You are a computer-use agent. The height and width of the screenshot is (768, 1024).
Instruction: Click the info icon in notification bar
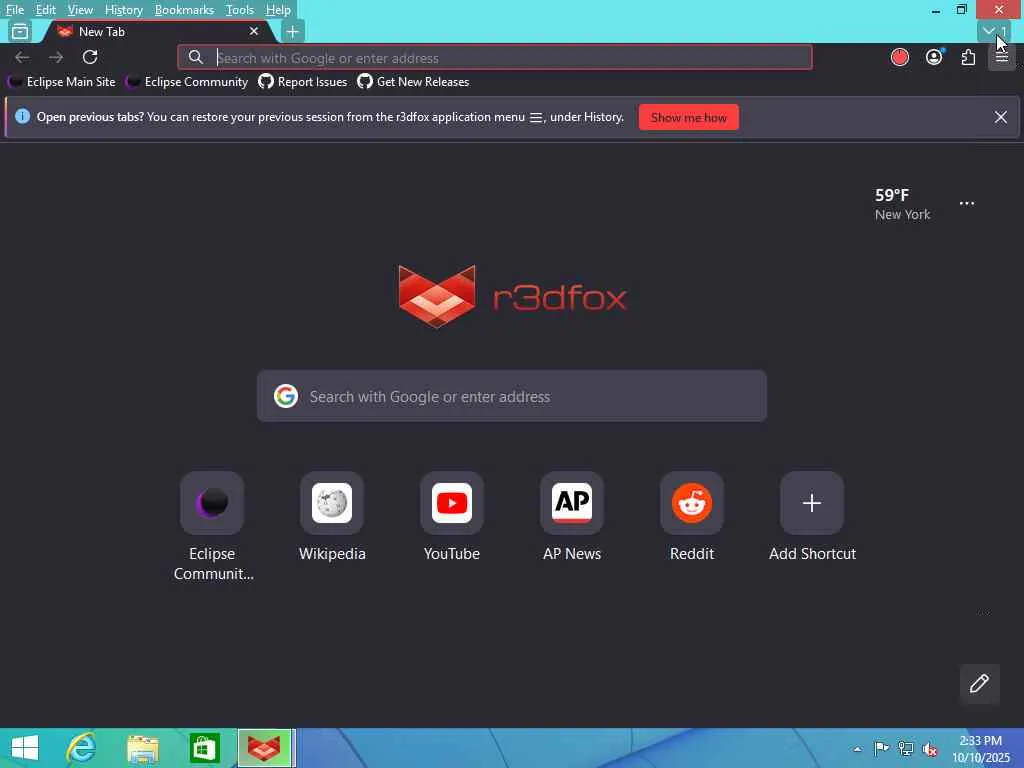coord(22,117)
